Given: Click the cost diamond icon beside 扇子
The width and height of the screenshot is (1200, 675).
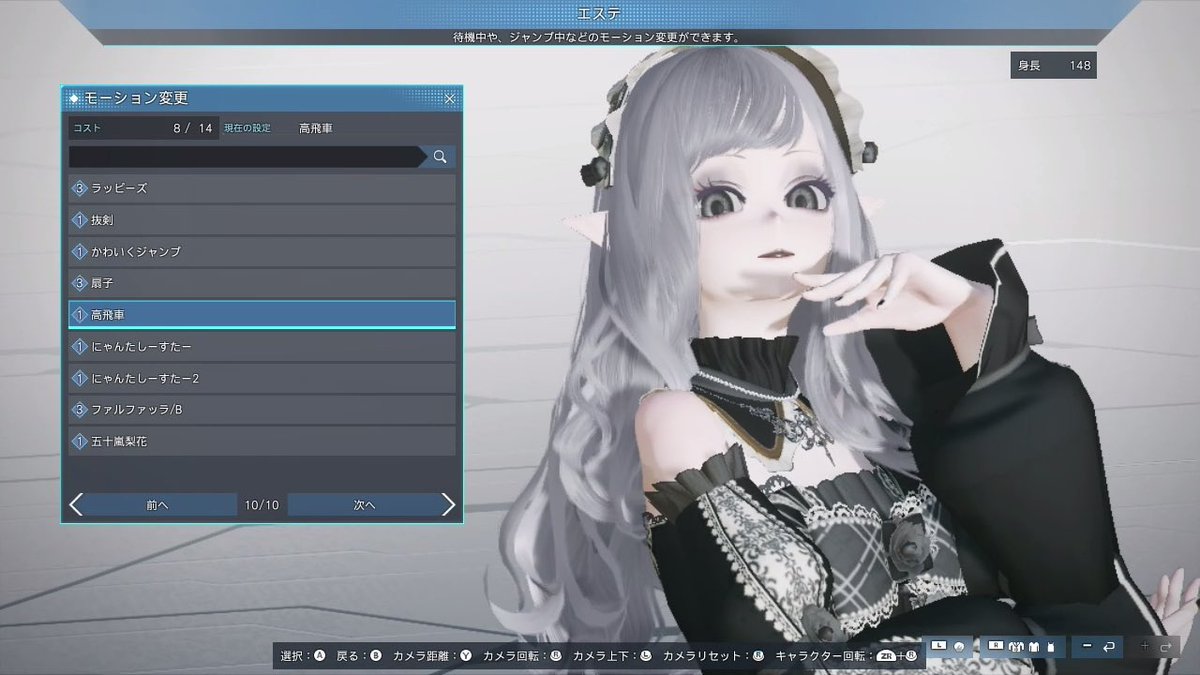Looking at the screenshot, I should point(79,283).
